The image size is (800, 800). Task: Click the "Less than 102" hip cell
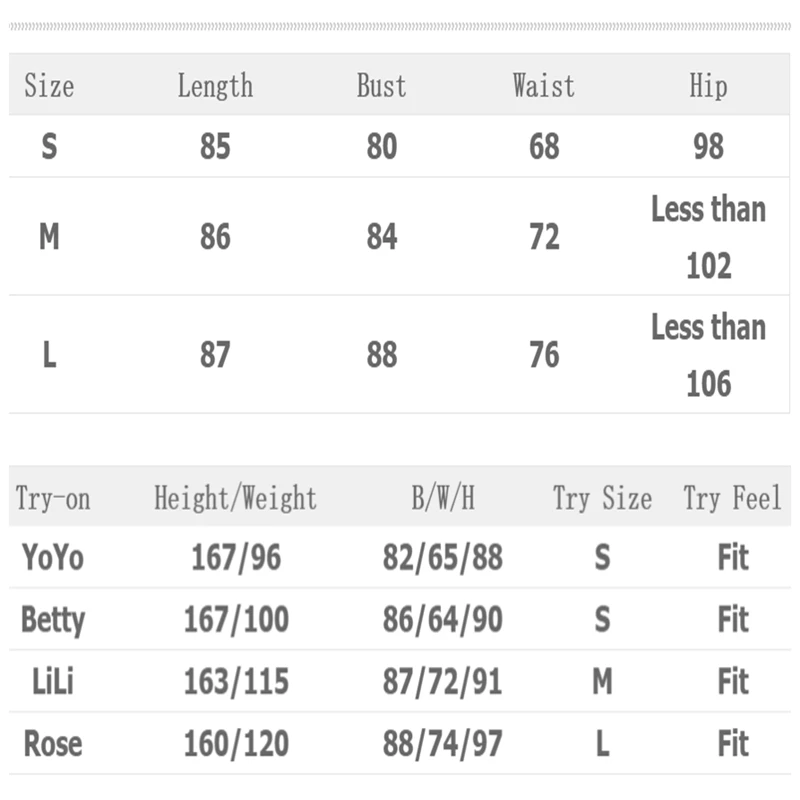[708, 237]
